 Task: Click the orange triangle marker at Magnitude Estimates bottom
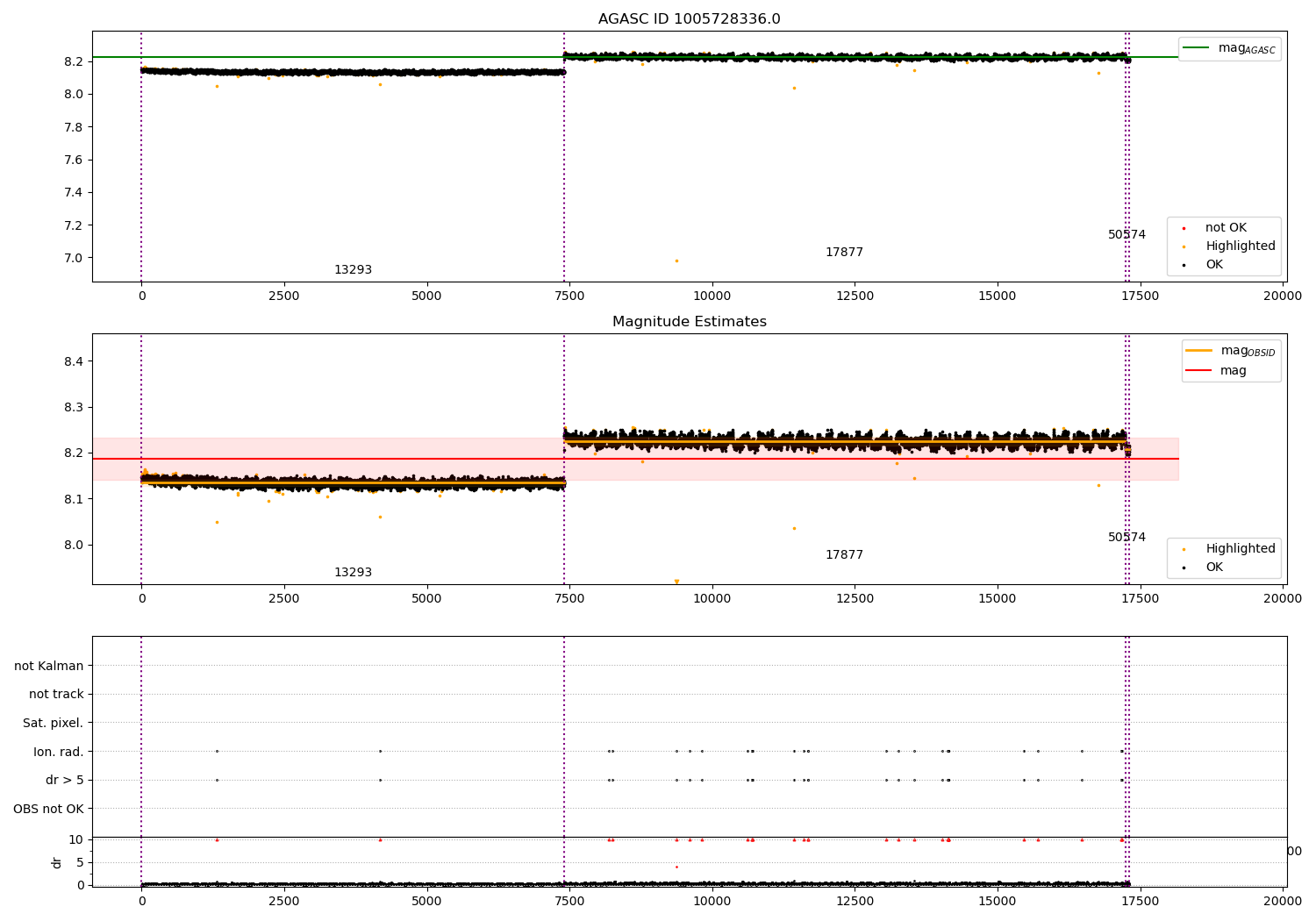tap(676, 582)
